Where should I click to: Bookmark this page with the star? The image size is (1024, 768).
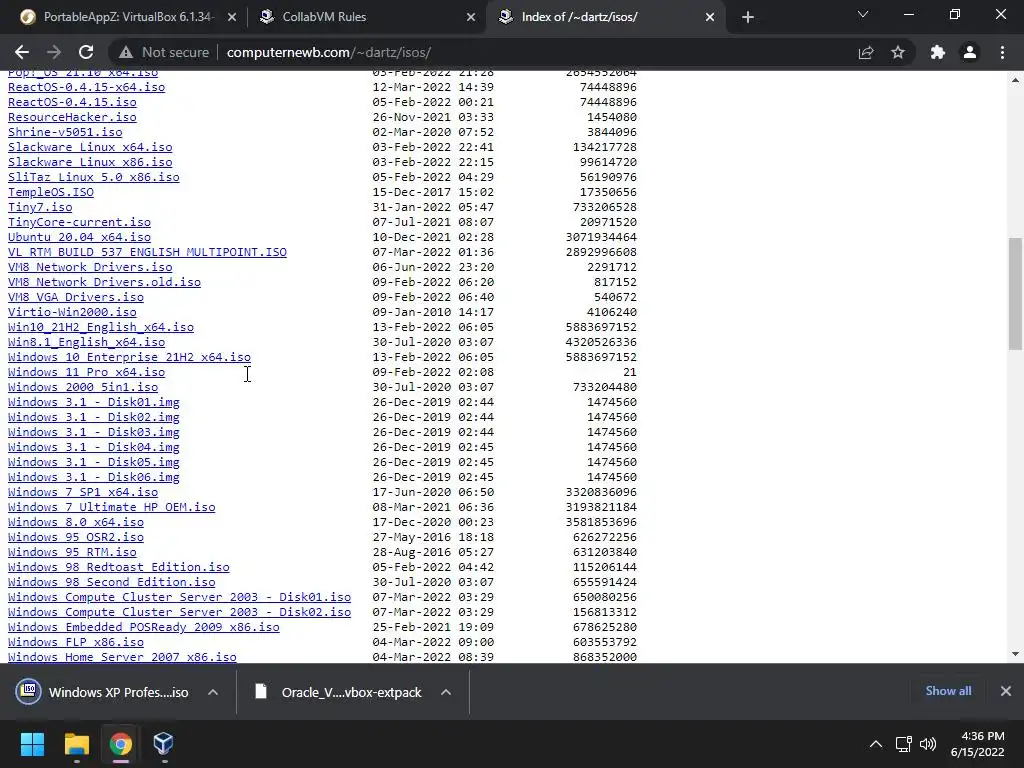tap(898, 52)
